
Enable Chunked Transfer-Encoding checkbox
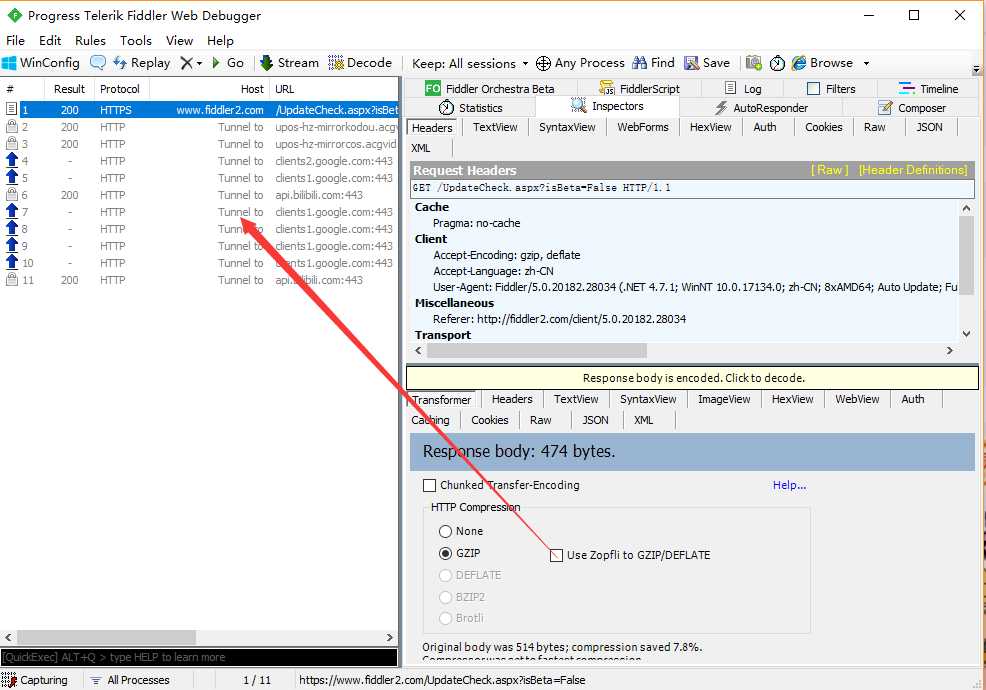click(x=429, y=485)
